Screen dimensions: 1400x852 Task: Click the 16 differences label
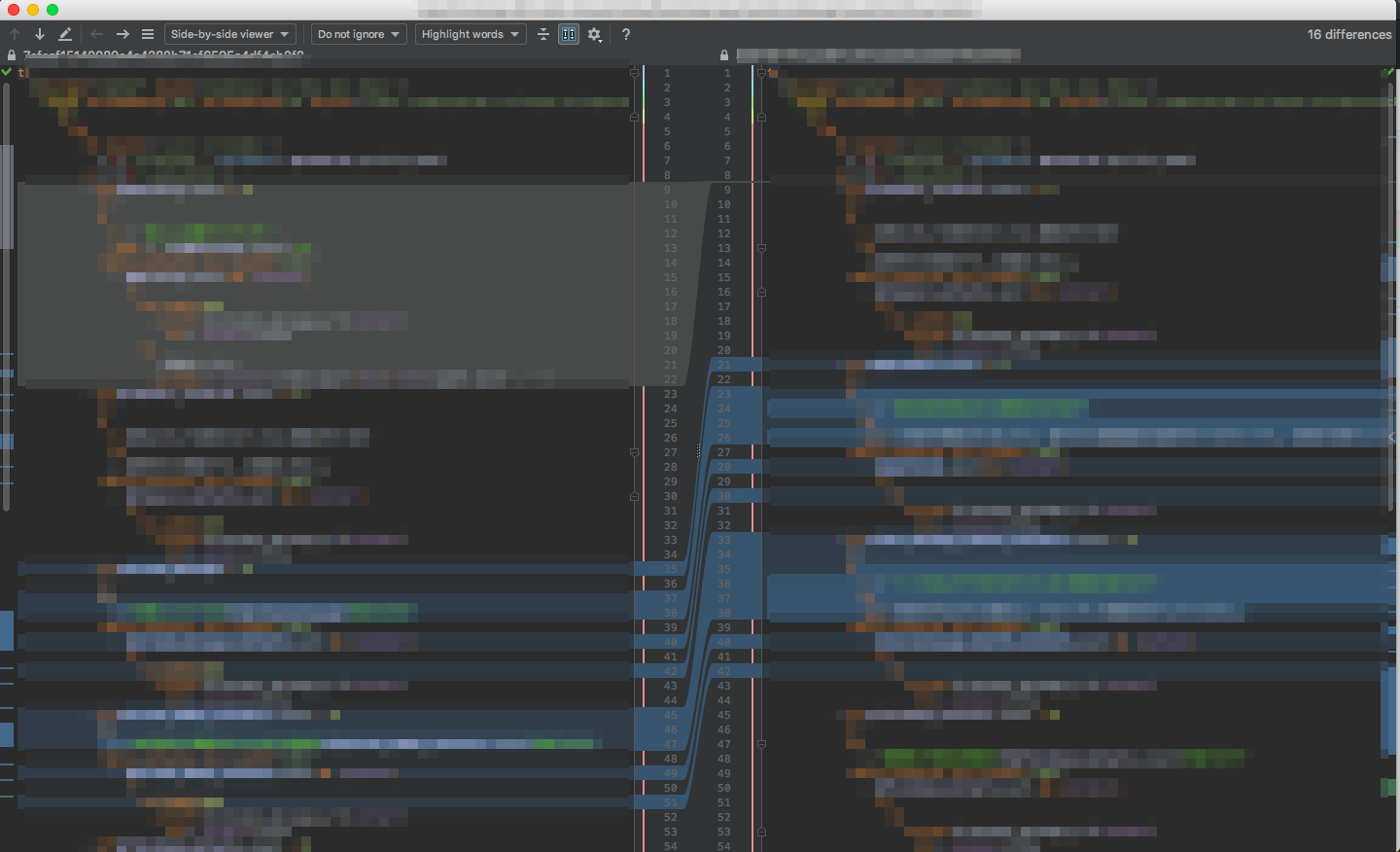click(1348, 34)
